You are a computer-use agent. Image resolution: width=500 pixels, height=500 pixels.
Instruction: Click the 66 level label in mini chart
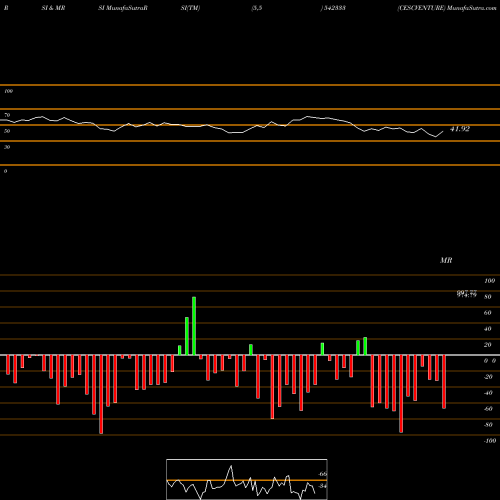coord(322,474)
